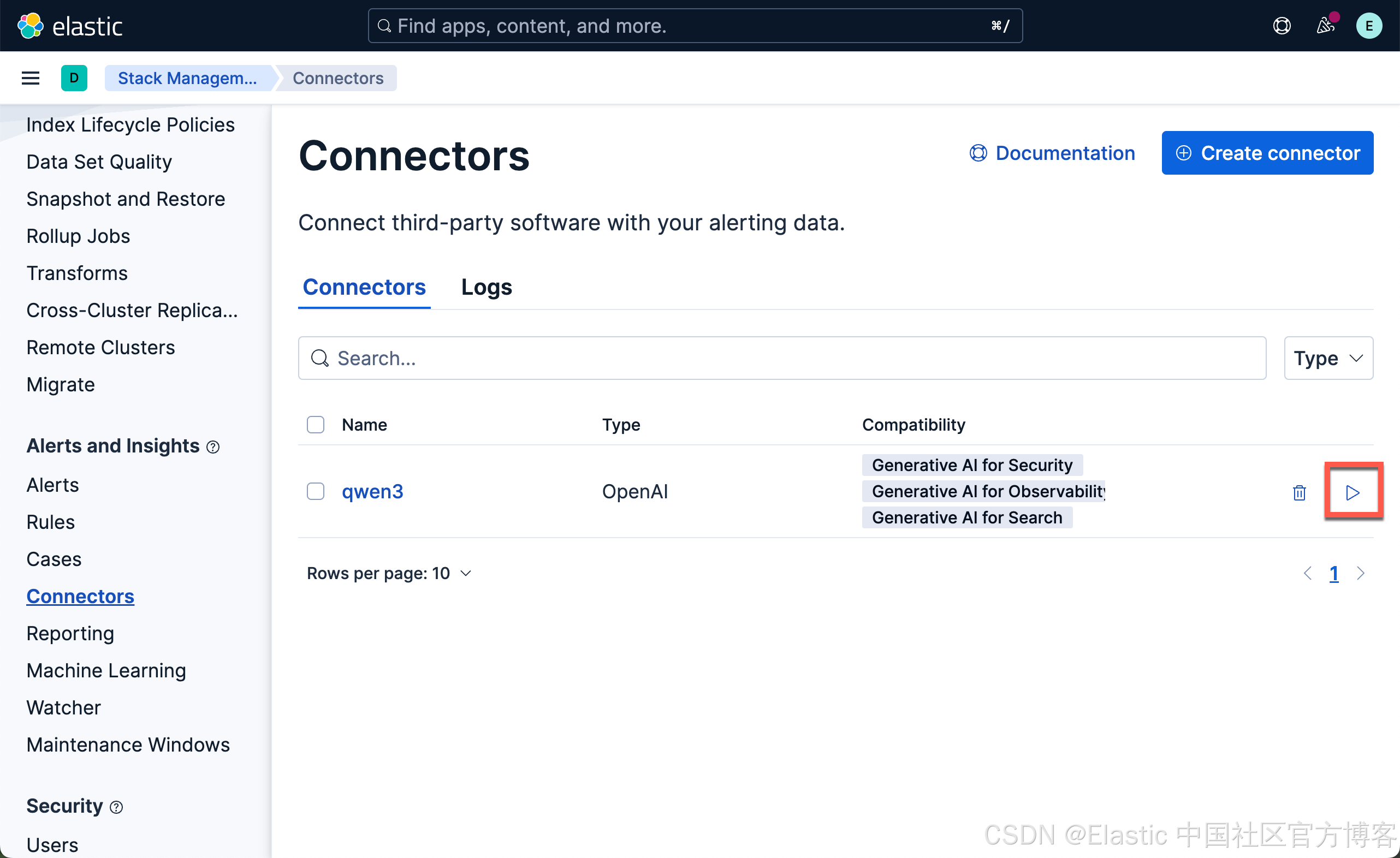Viewport: 1400px width, 858px height.
Task: Go to page 1 link
Action: pos(1333,574)
